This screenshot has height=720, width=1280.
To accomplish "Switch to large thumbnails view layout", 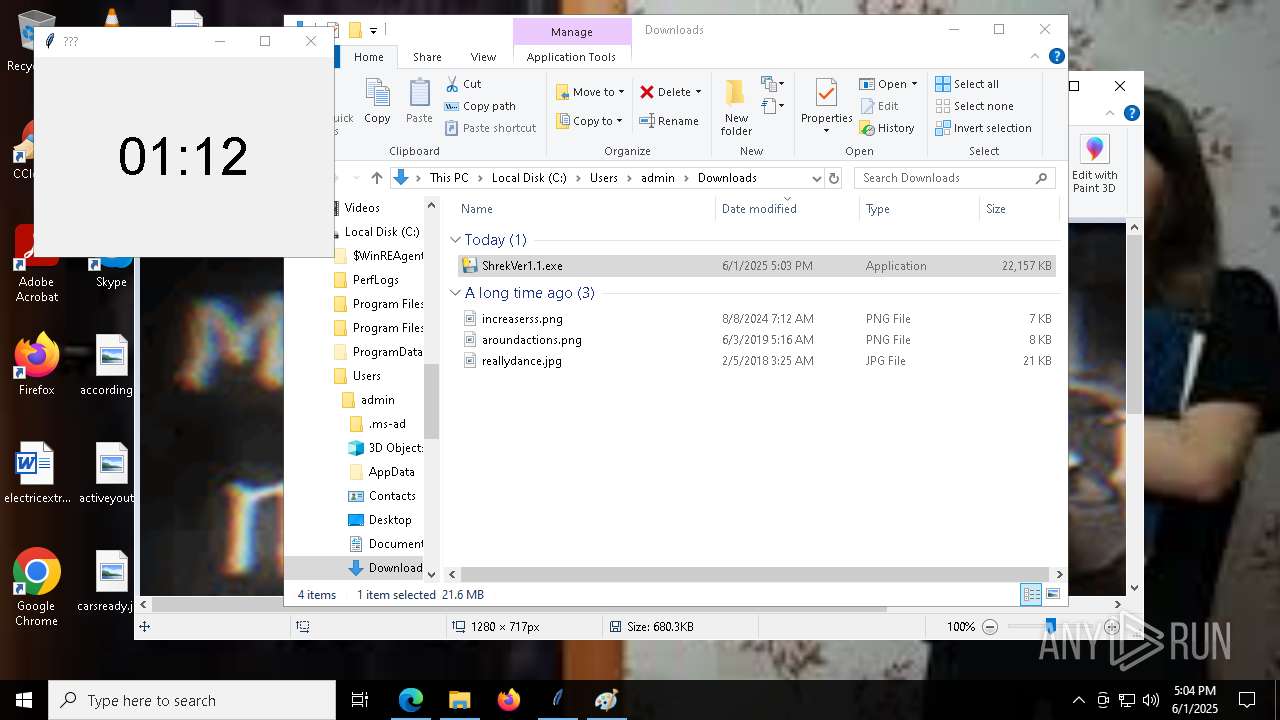I will [1052, 595].
